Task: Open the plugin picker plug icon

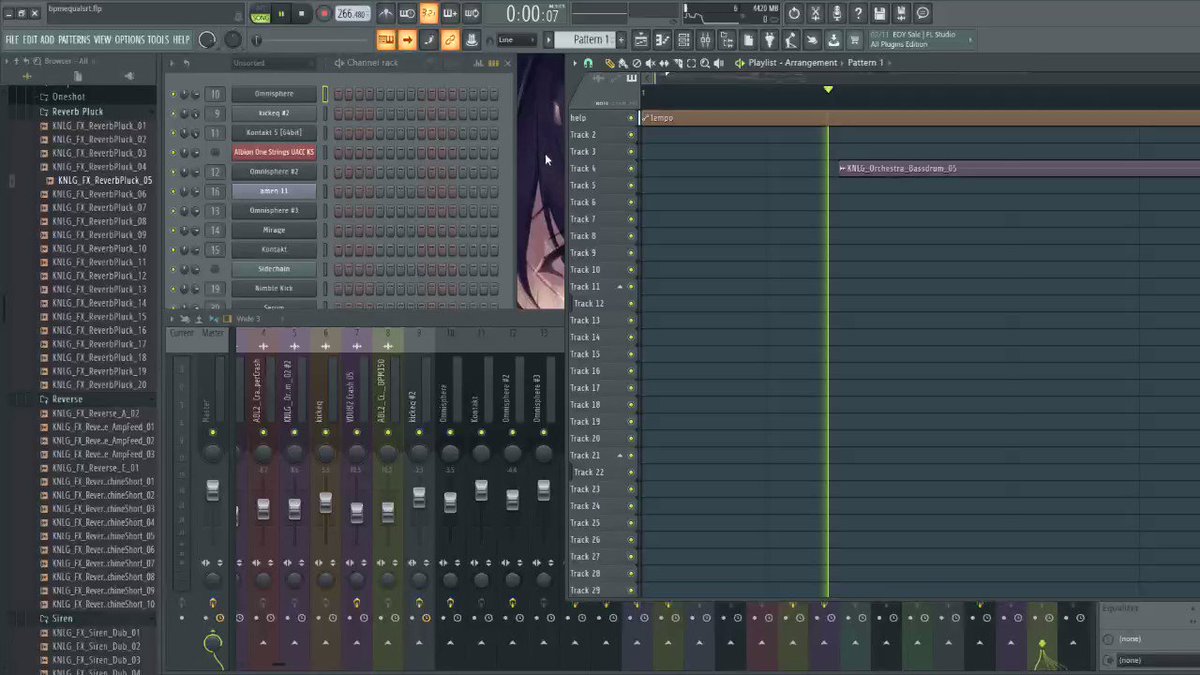Action: click(770, 39)
